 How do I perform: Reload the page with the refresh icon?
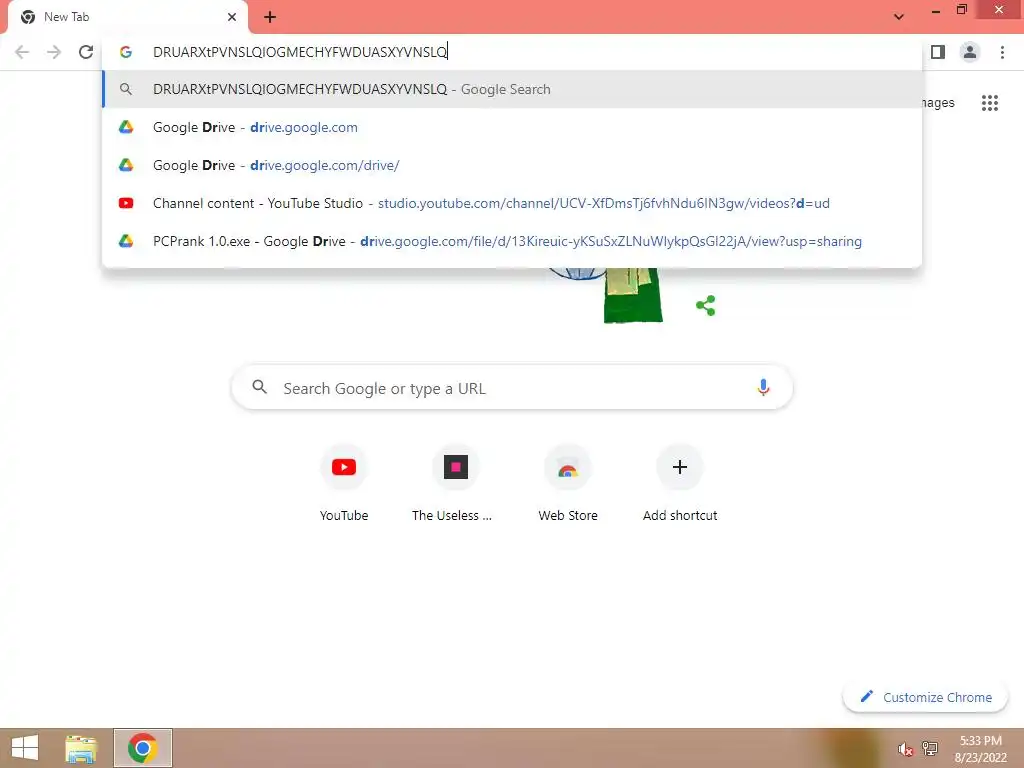tap(86, 52)
